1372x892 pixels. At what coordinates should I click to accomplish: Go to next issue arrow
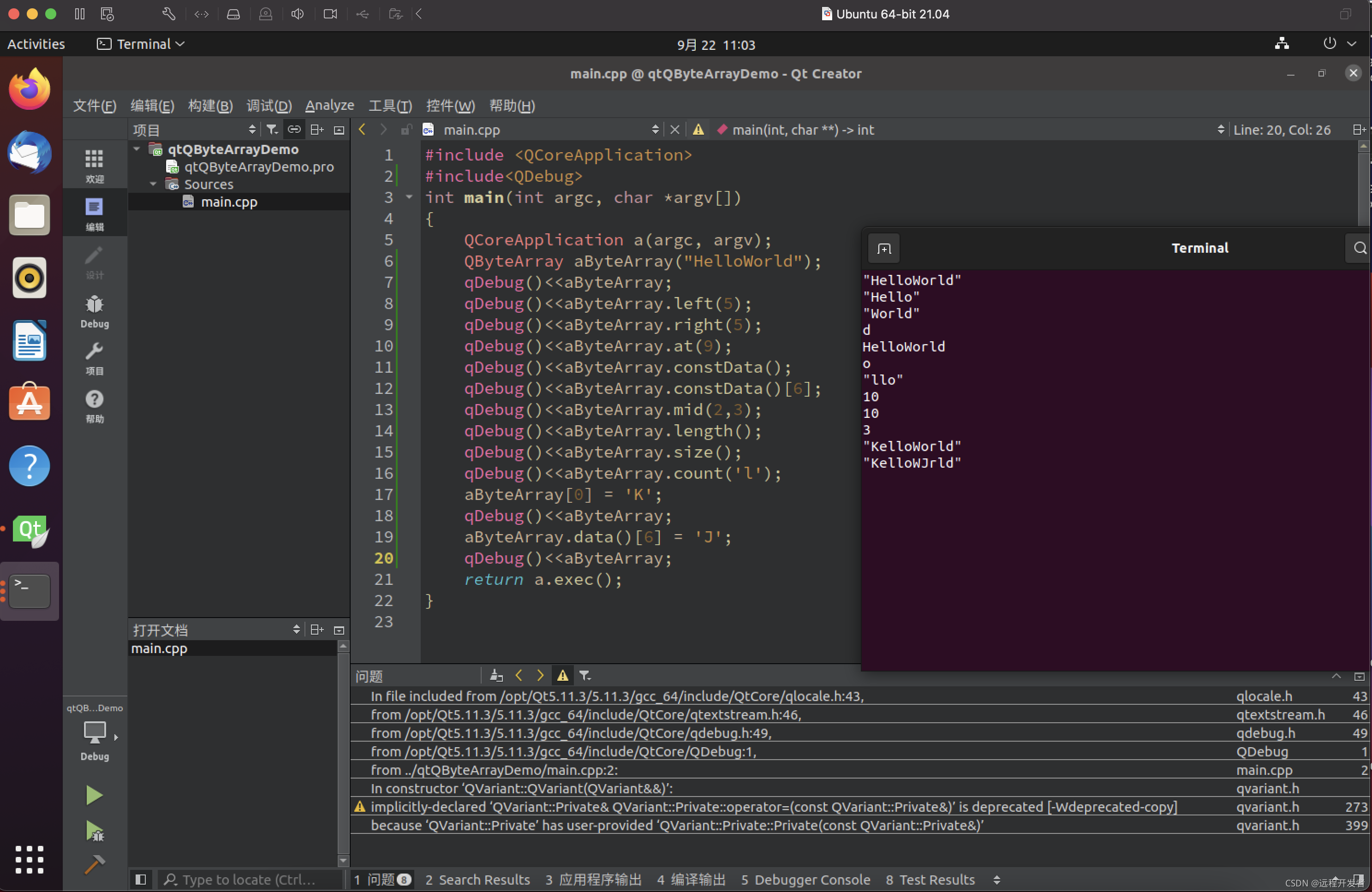point(540,675)
